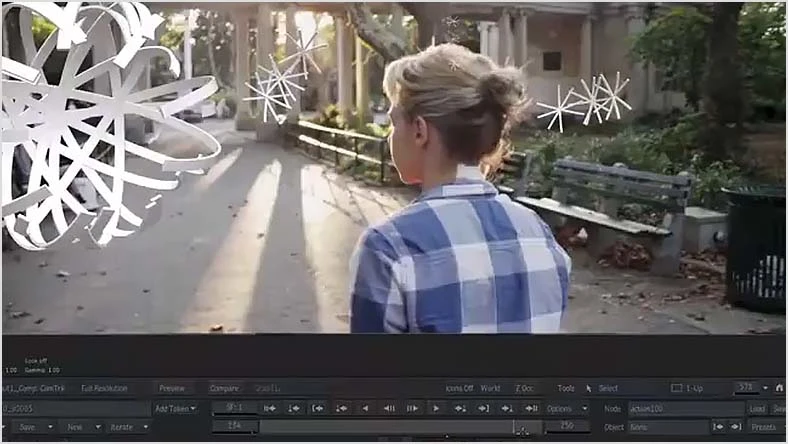Open the Tools menu
Image resolution: width=788 pixels, height=444 pixels.
point(566,388)
